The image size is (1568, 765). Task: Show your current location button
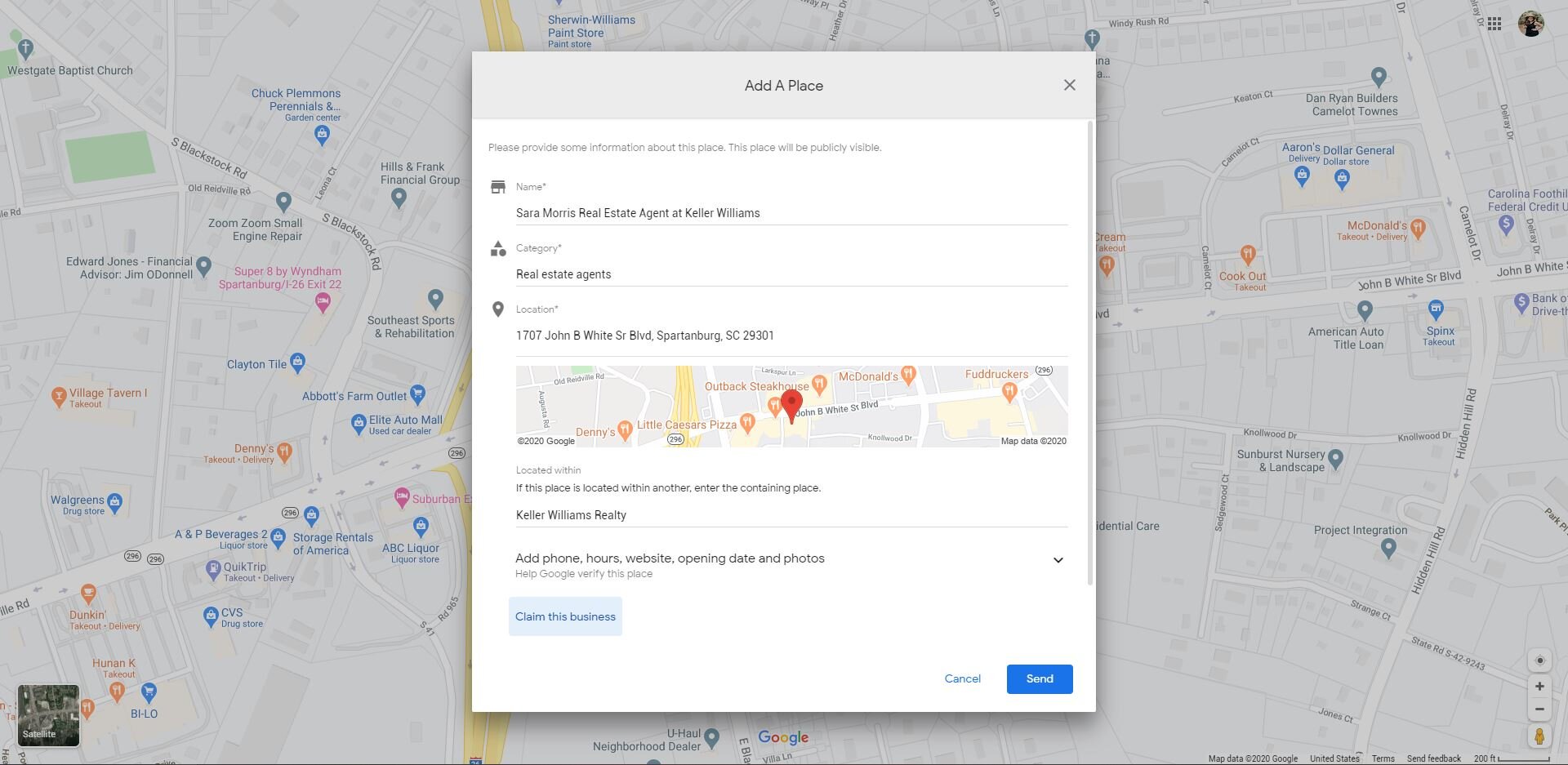(x=1539, y=660)
